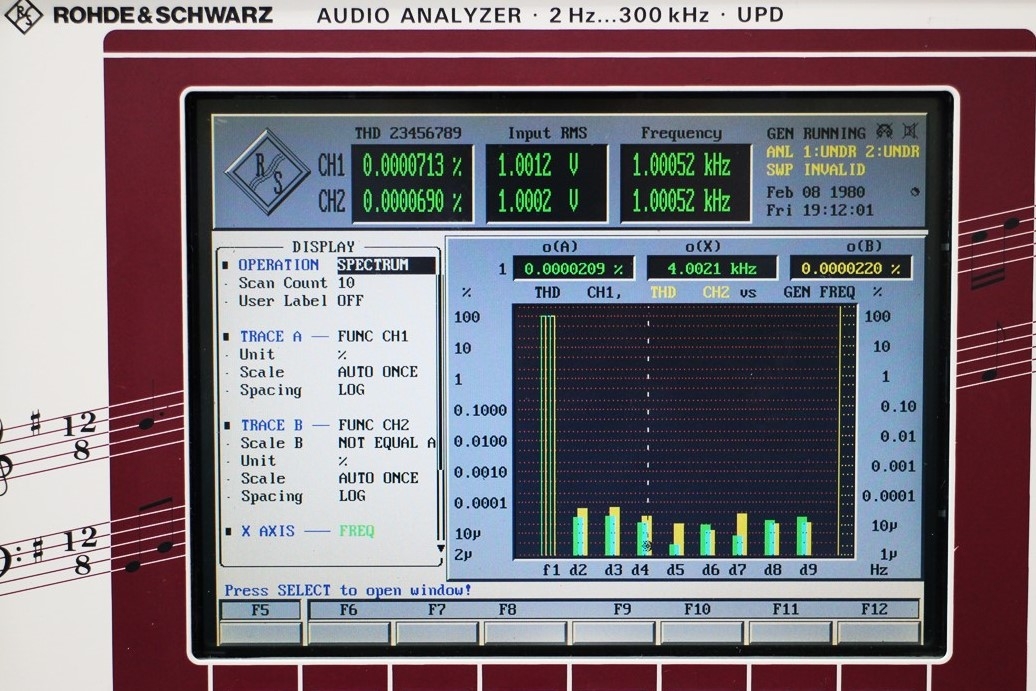Viewport: 1036px width, 691px height.
Task: Click the d3 harmonic bar
Action: (x=612, y=532)
